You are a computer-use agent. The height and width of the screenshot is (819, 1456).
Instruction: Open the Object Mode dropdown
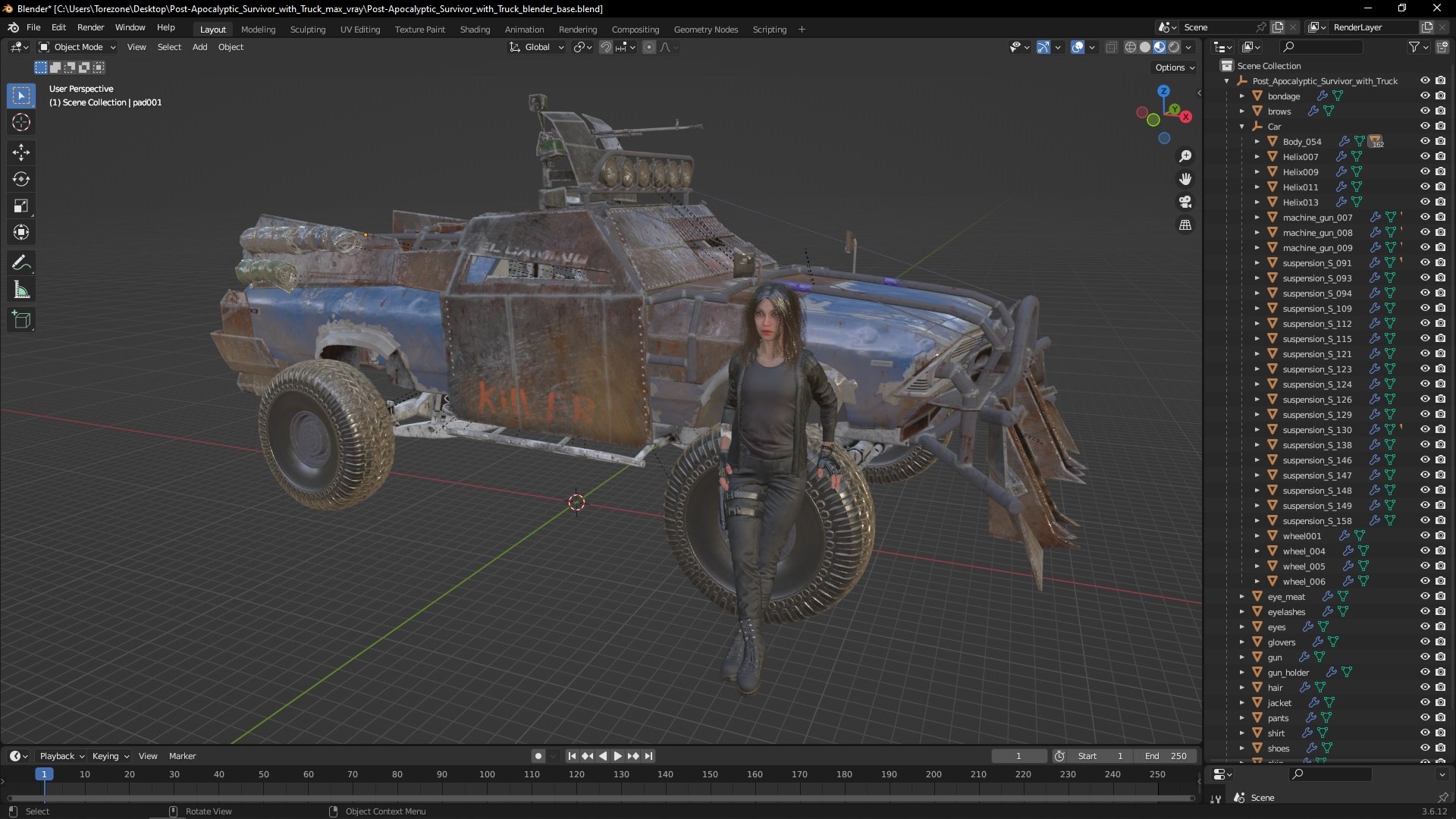(x=77, y=47)
